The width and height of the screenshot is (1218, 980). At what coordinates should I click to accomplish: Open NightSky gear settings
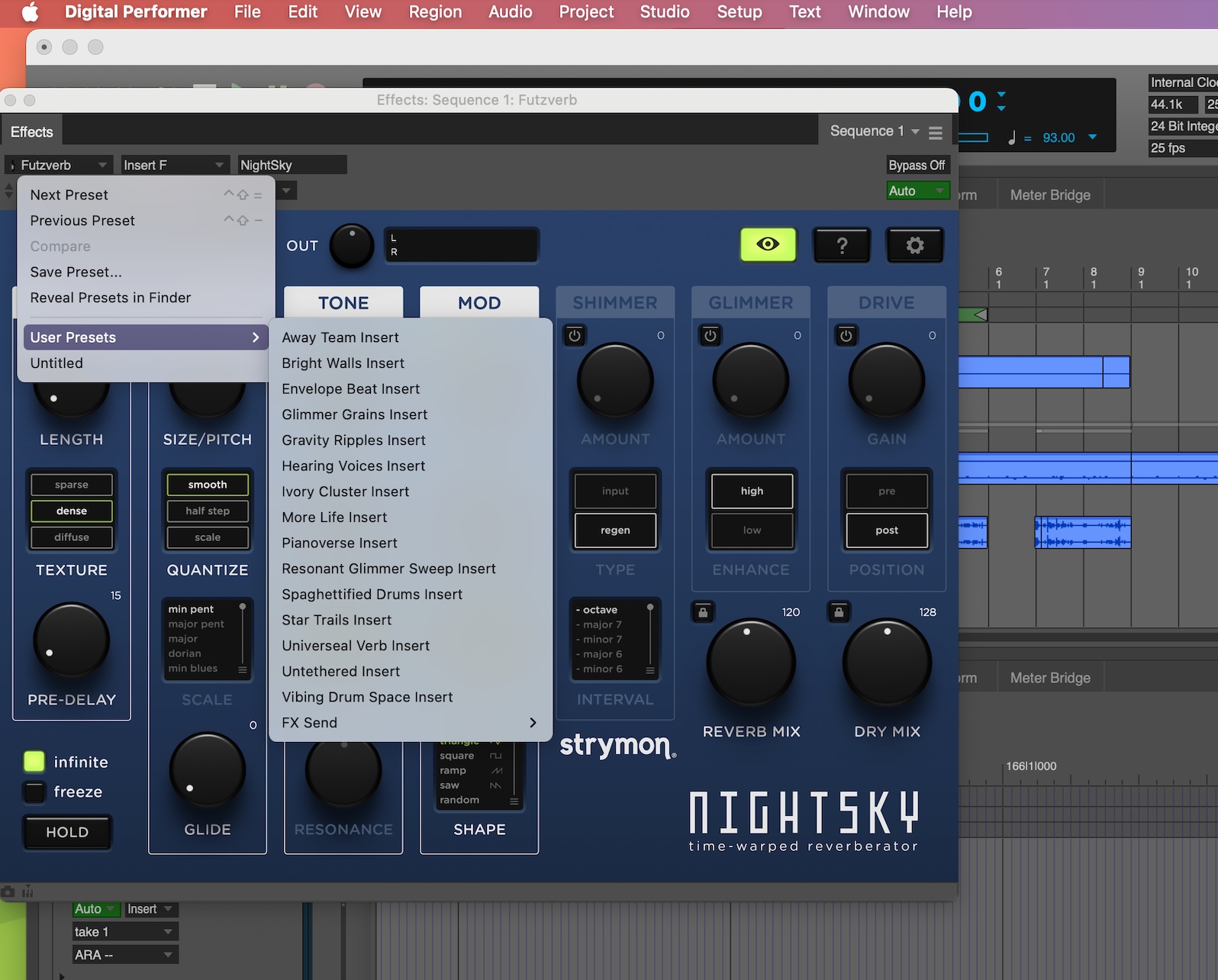coord(914,245)
